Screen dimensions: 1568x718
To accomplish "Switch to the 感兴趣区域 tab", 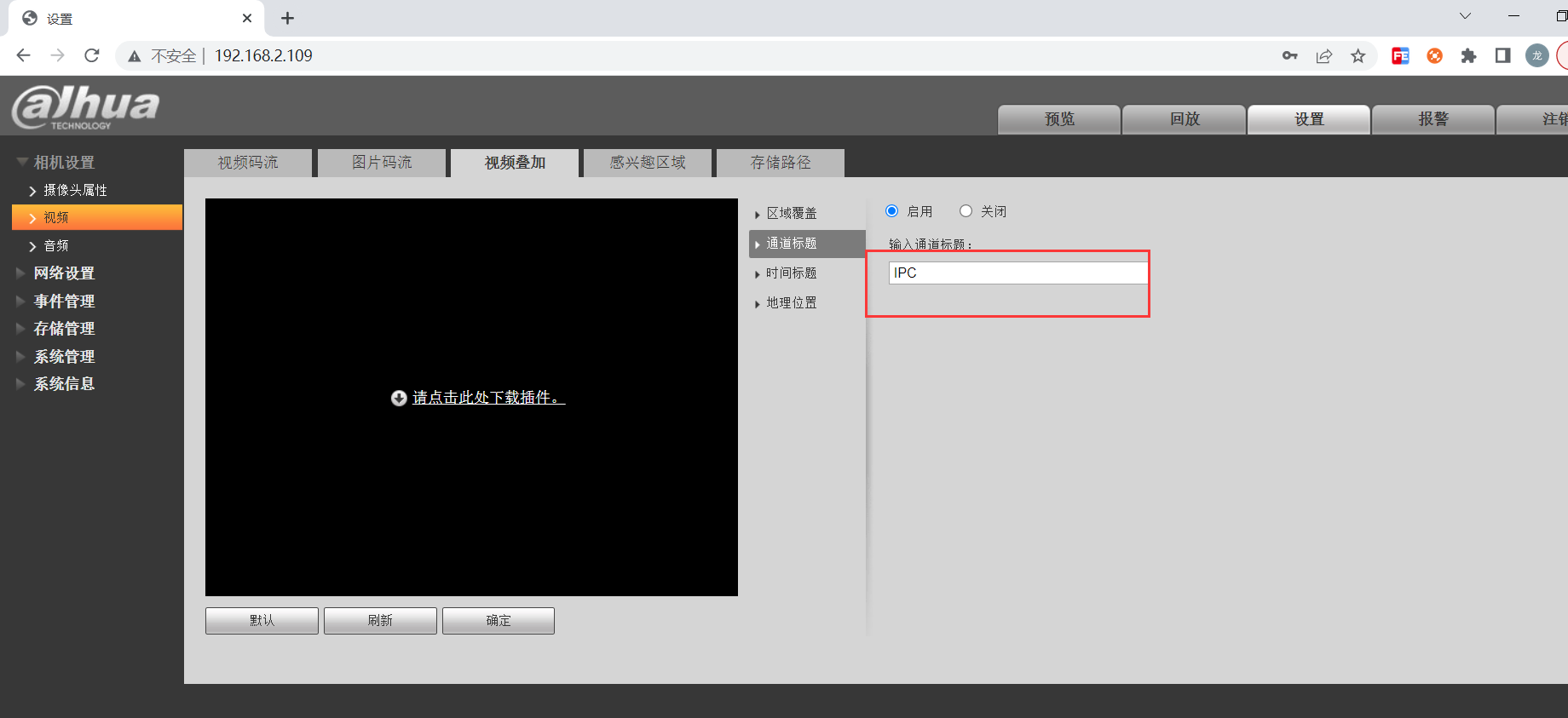I will (648, 163).
